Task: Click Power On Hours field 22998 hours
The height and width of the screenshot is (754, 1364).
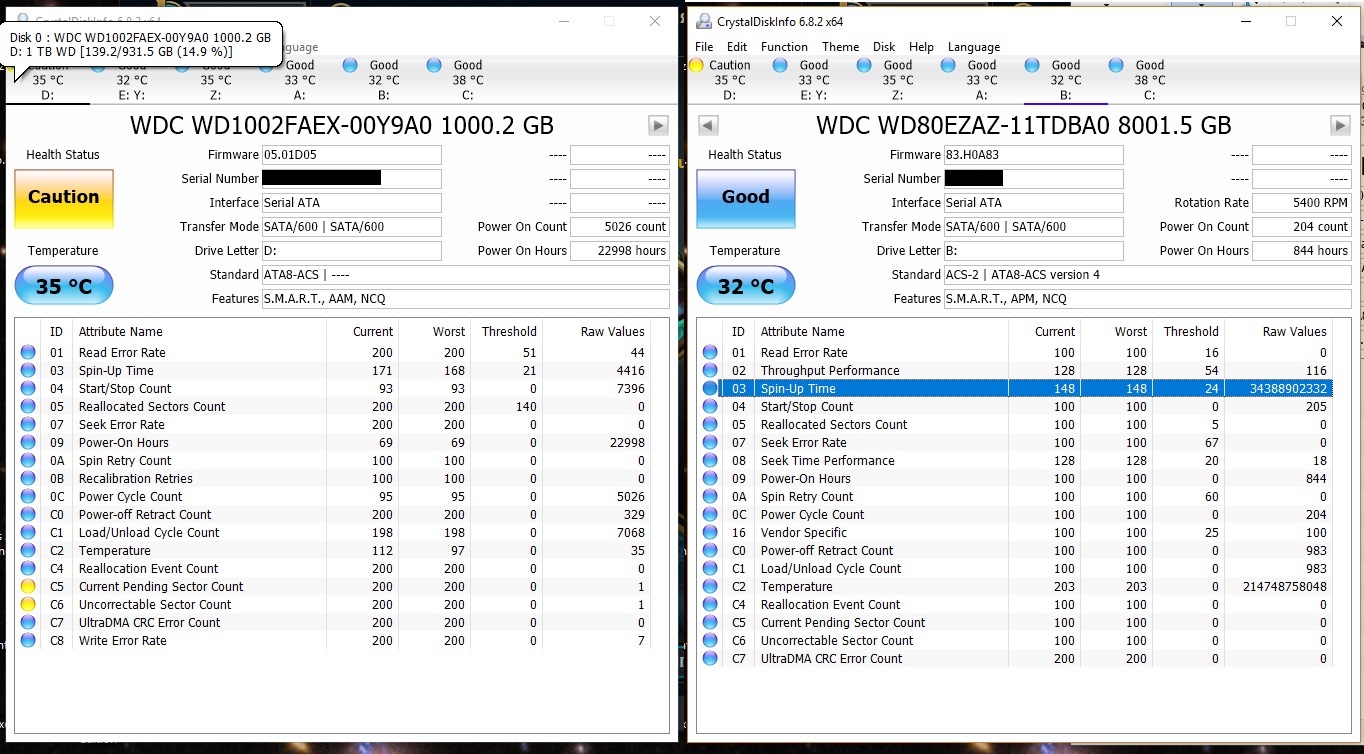Action: 620,251
